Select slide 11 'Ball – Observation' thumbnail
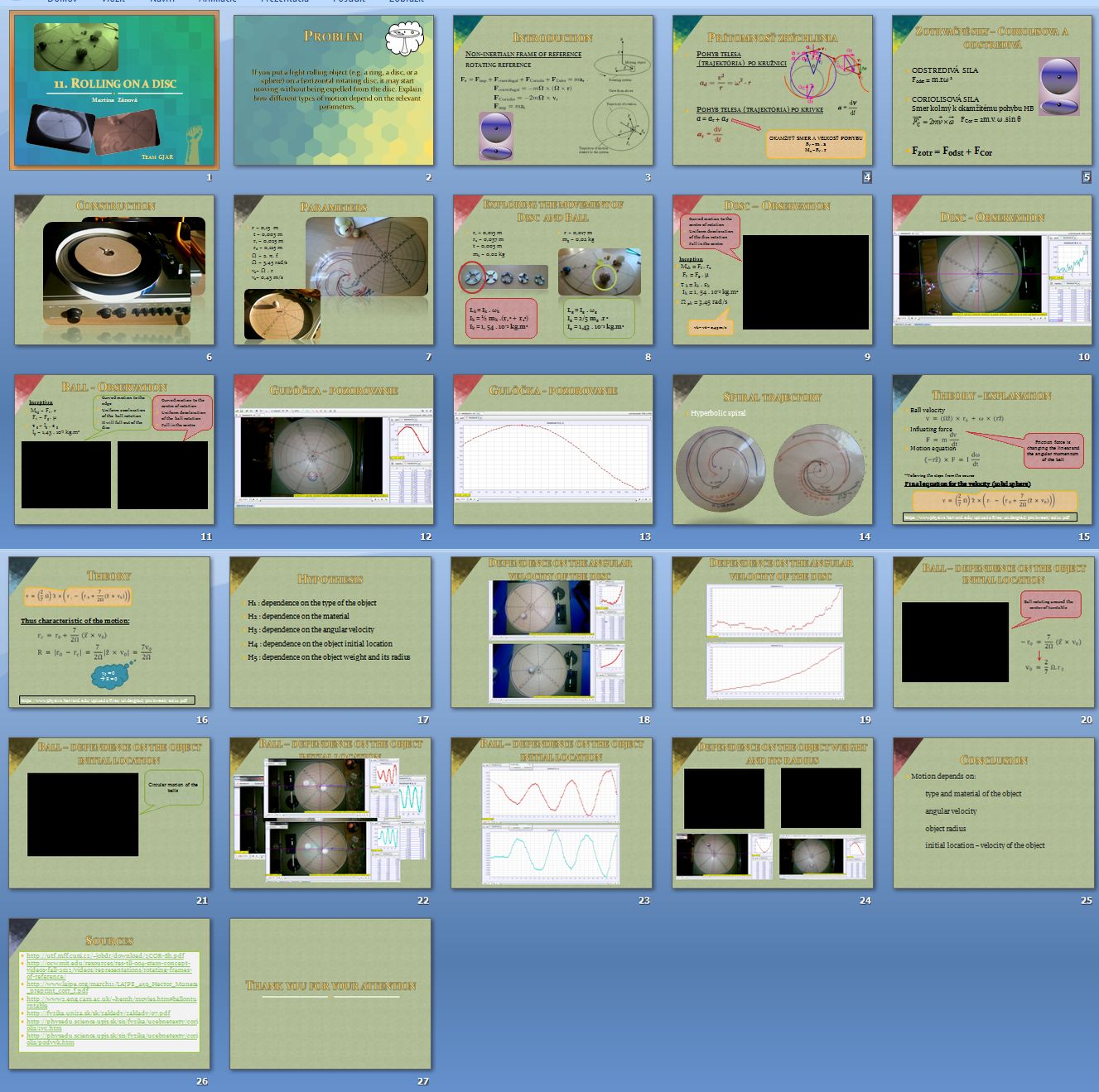 click(114, 450)
